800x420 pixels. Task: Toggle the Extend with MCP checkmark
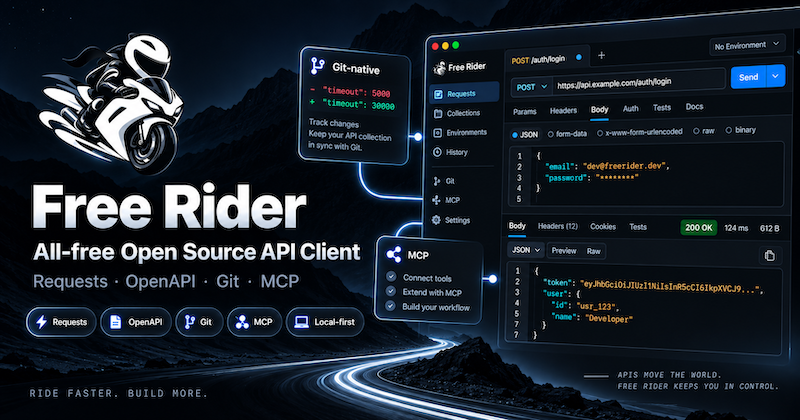point(391,291)
